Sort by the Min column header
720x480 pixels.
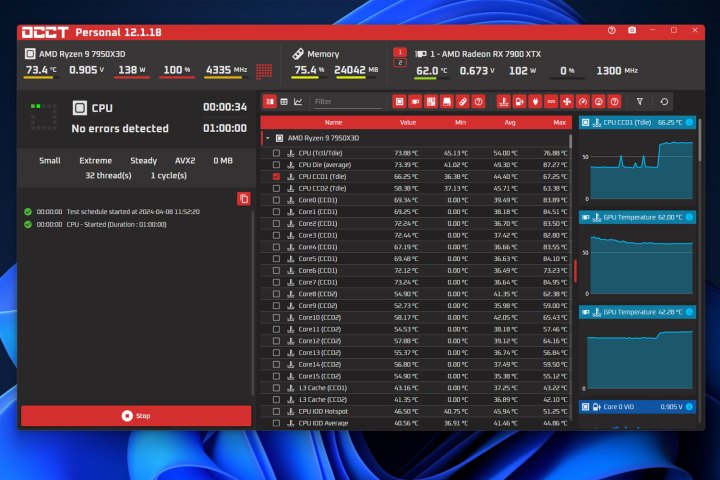[461, 123]
